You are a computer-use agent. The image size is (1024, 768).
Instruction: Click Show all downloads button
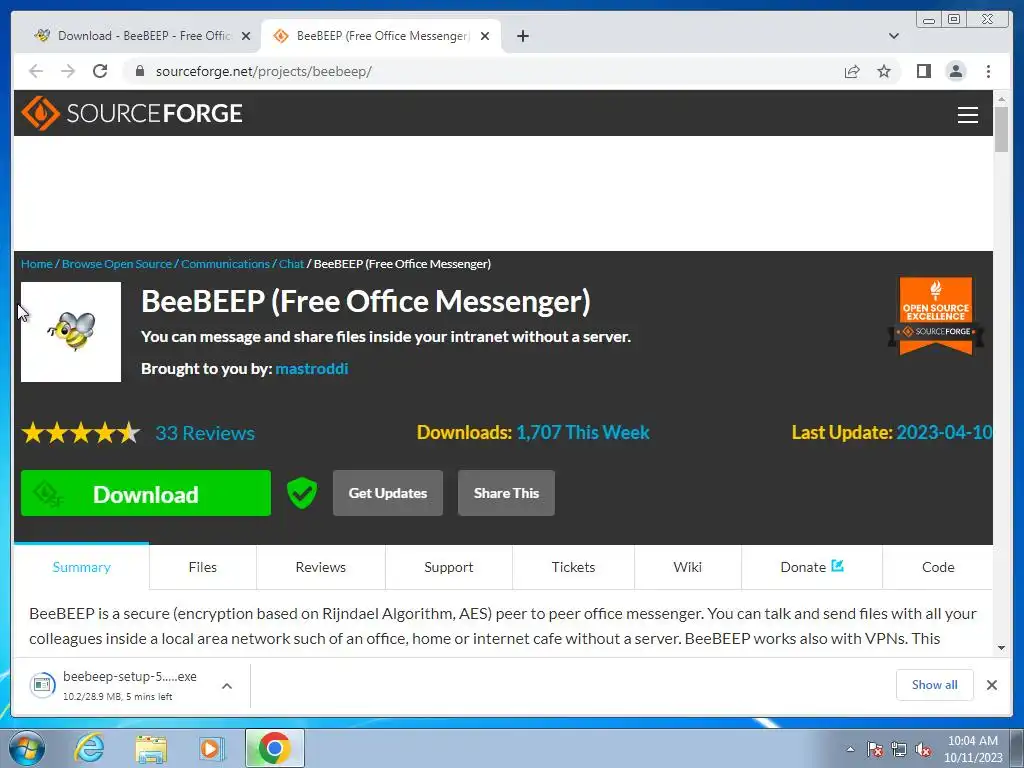tap(935, 685)
